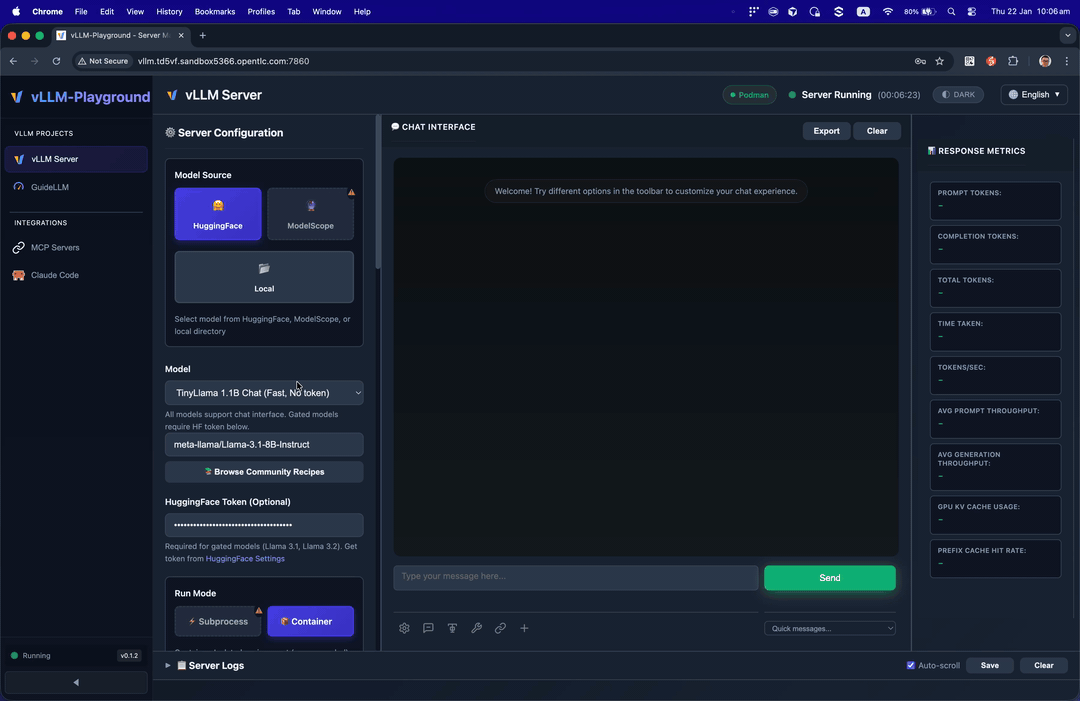Open the Chrome profile avatar
1080x701 pixels.
point(1045,61)
